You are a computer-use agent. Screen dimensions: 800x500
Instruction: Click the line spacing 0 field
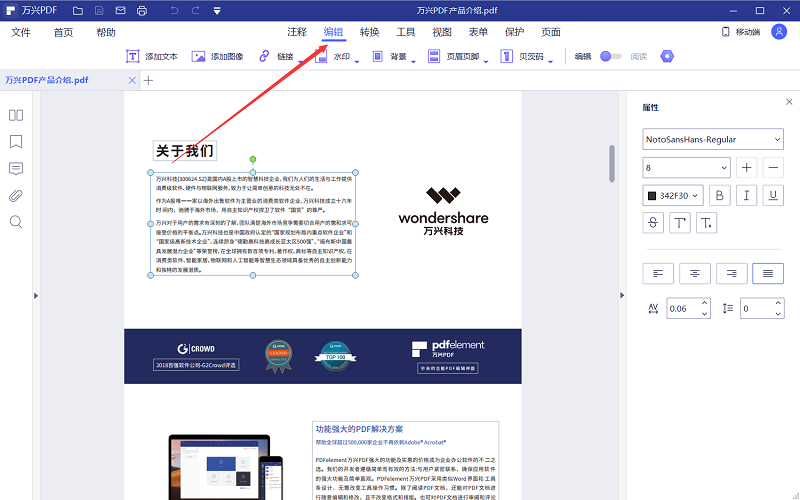pos(762,308)
